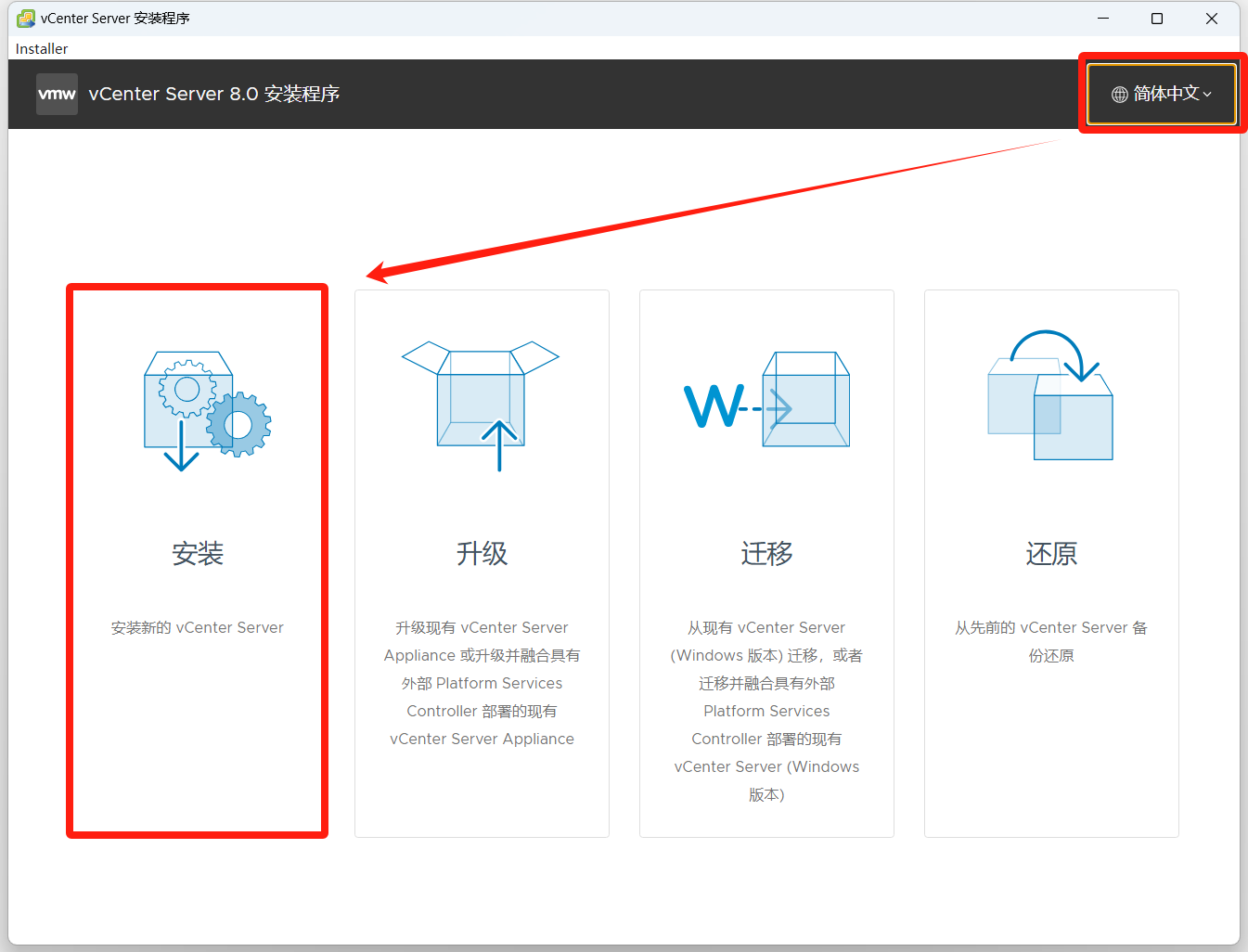Minimize the installer window
The height and width of the screenshot is (952, 1248).
click(x=1103, y=19)
